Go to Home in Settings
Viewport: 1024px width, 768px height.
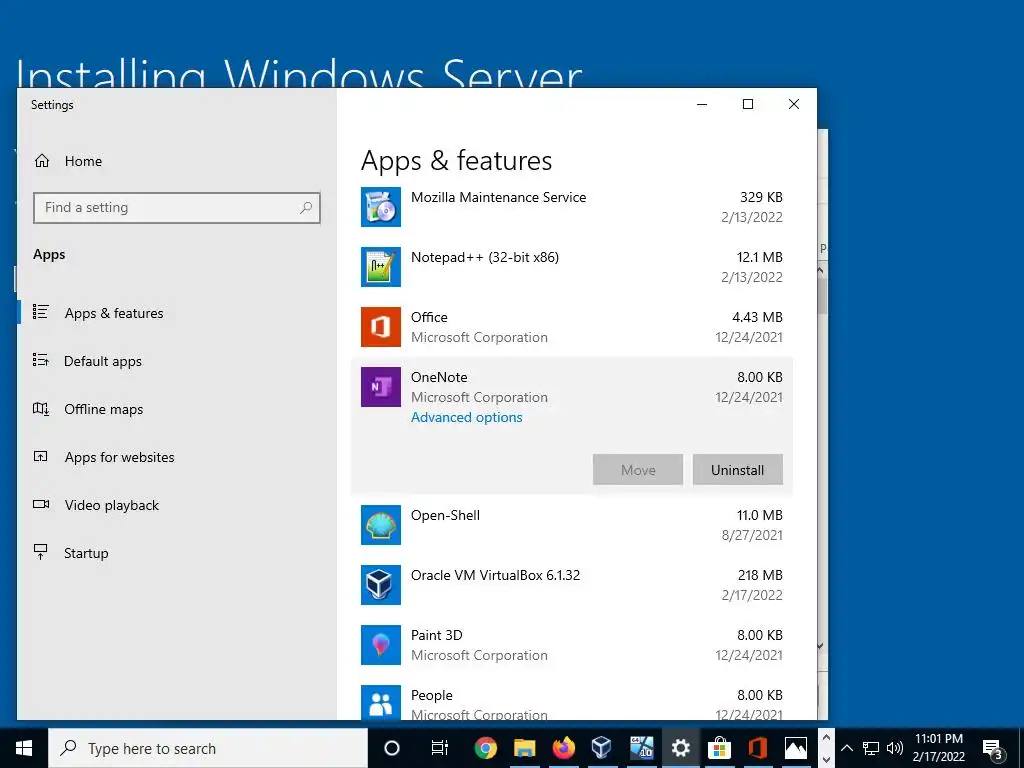(x=83, y=161)
